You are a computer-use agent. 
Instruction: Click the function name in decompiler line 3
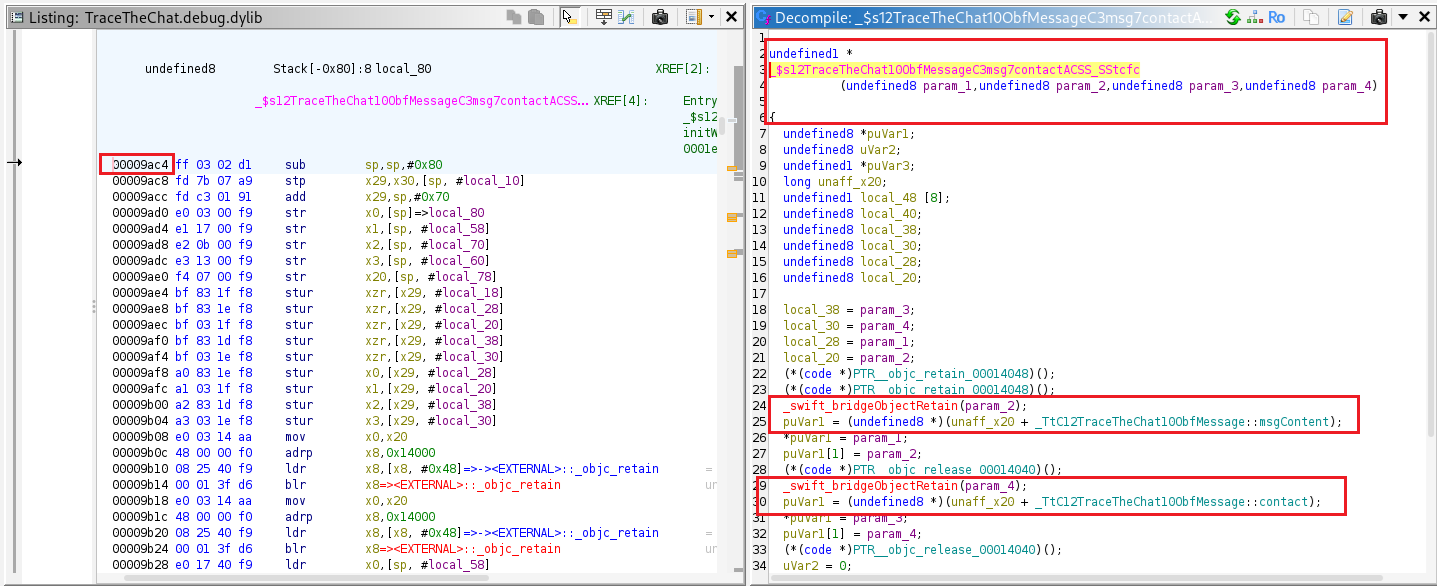(x=956, y=69)
